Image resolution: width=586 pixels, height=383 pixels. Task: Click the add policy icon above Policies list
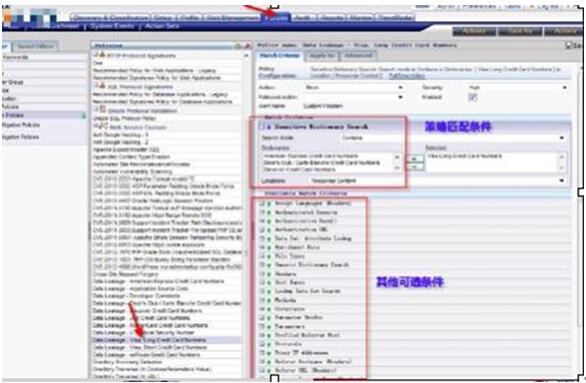[238, 46]
